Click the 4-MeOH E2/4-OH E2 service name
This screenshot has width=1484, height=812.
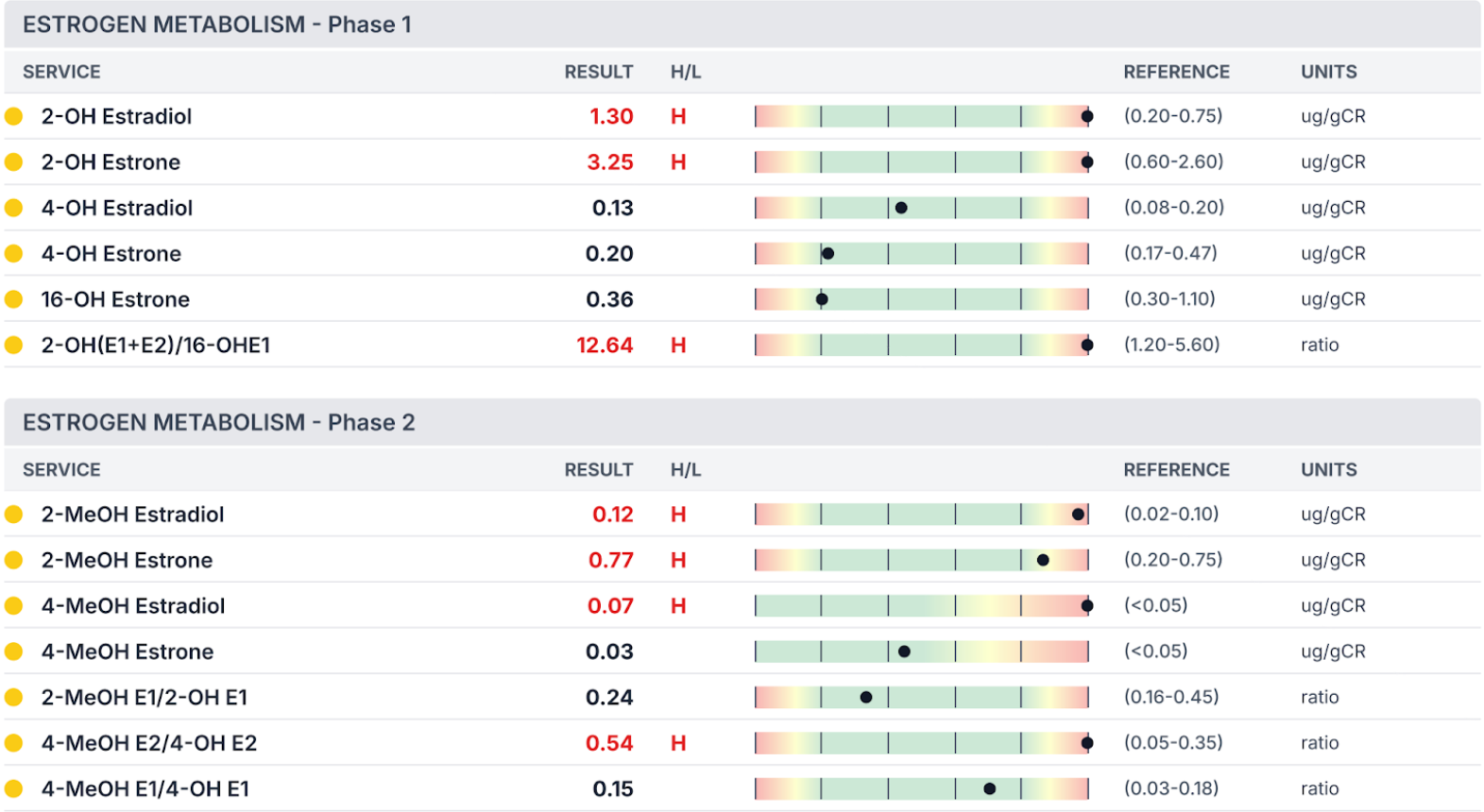(149, 743)
